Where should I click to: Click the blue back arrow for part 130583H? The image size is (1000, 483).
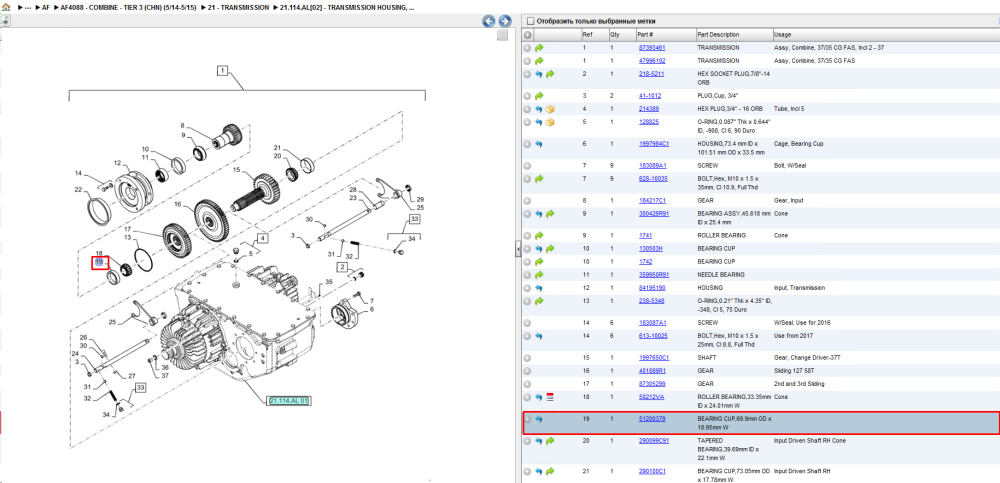coord(539,248)
